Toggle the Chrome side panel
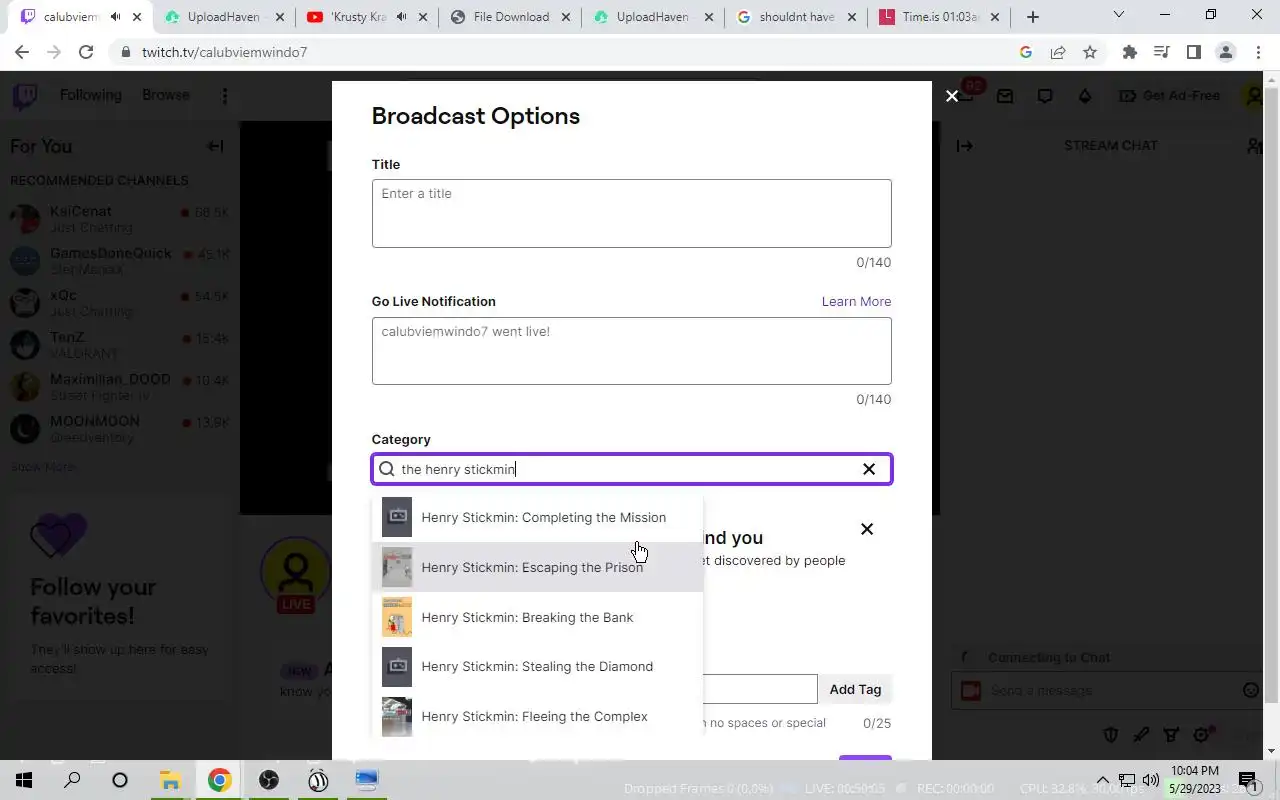This screenshot has width=1280, height=800. [x=1193, y=52]
